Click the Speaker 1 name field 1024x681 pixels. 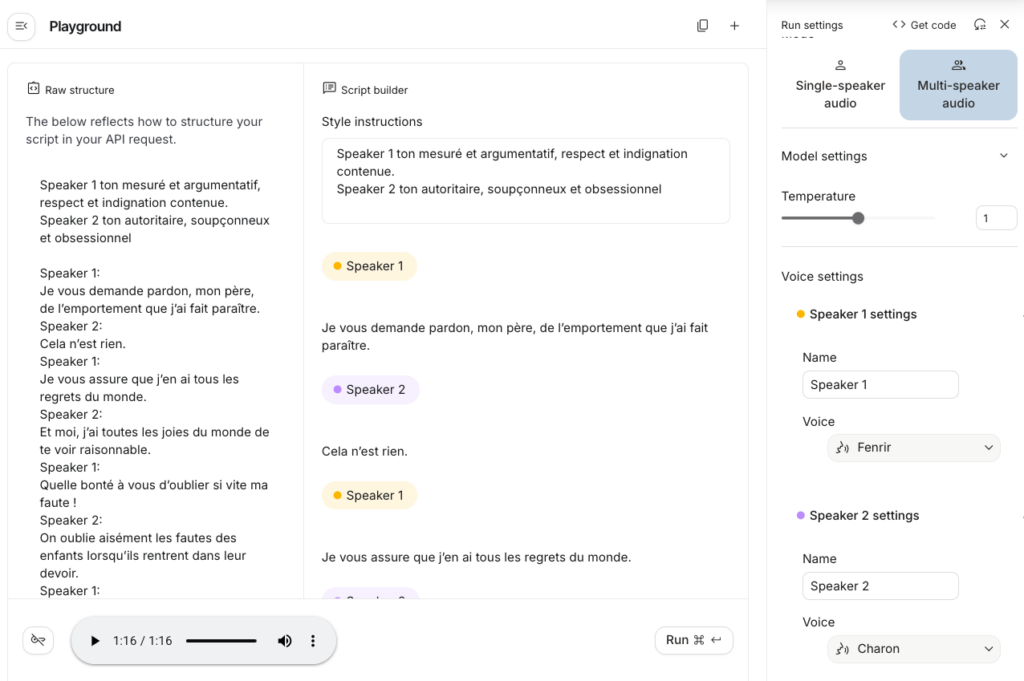pyautogui.click(x=880, y=385)
